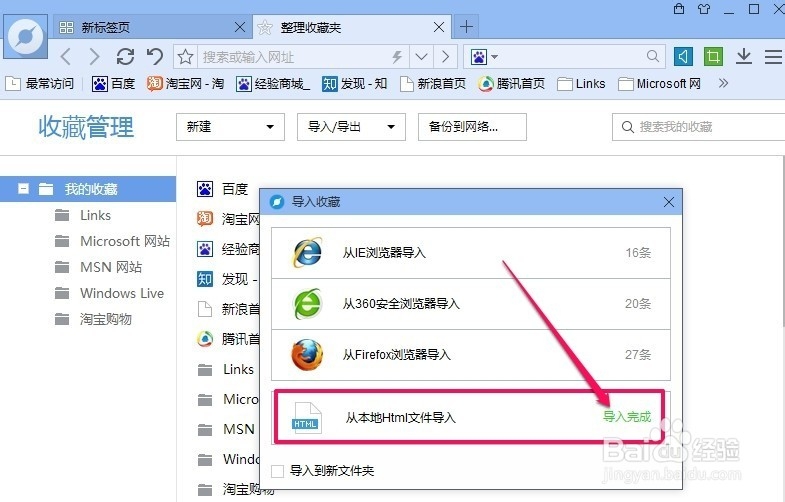Screen dimensions: 785x502
Task: Click the 备份到网络... button
Action: pyautogui.click(x=472, y=127)
